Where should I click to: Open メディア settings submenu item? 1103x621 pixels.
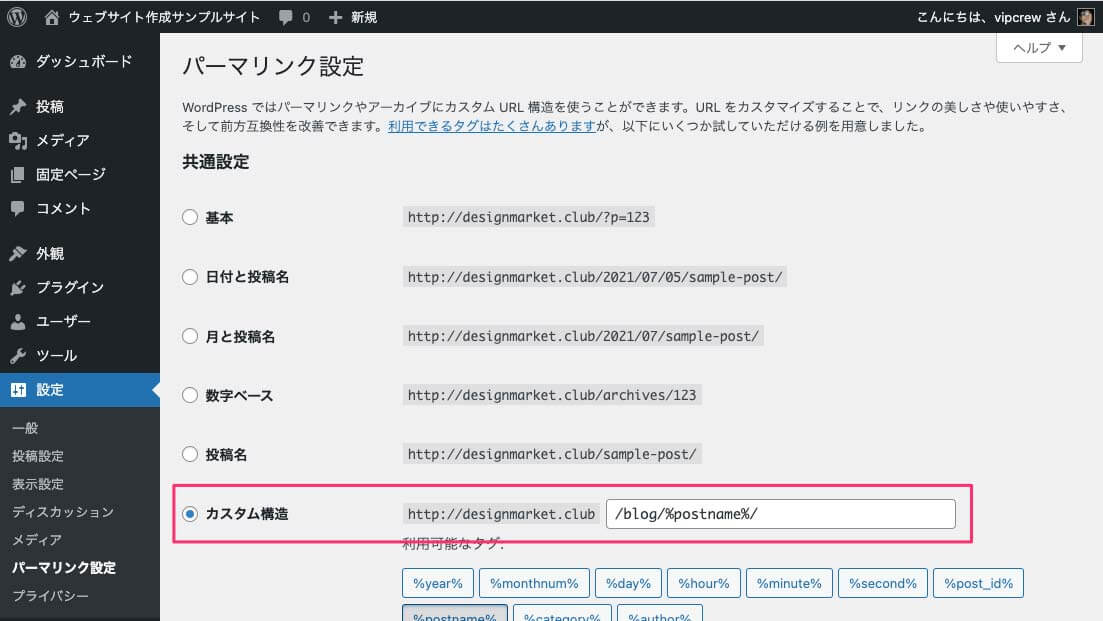37,539
